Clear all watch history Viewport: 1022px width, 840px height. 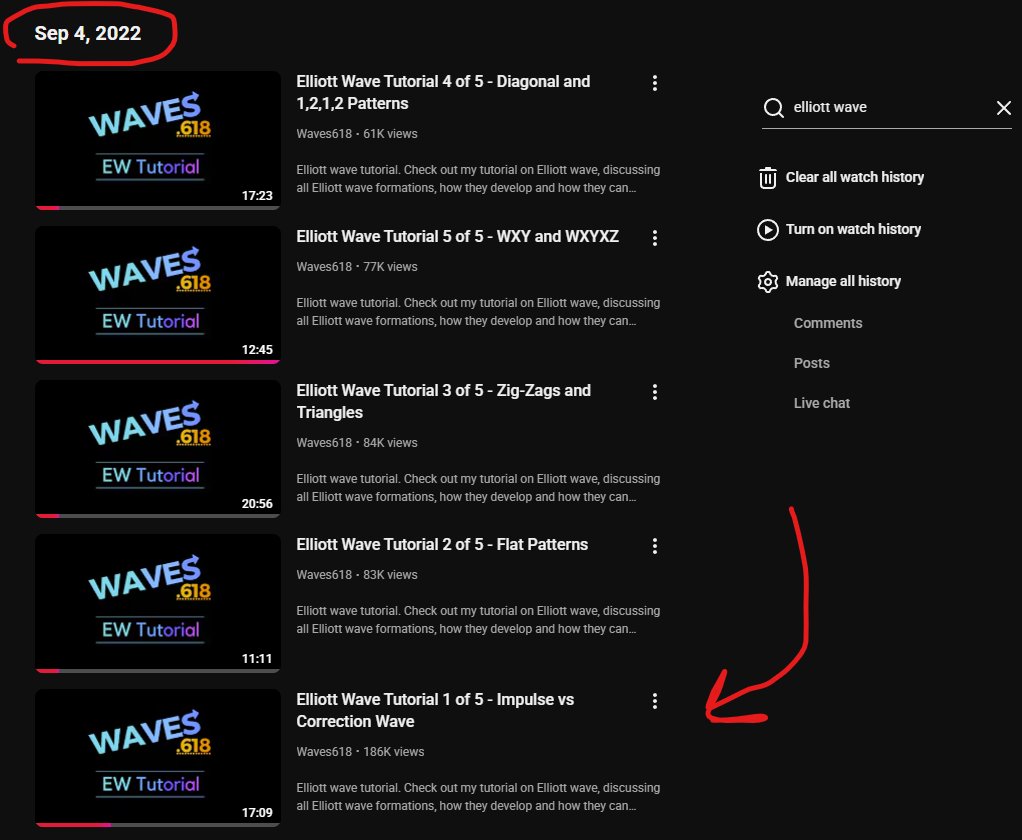coord(855,177)
